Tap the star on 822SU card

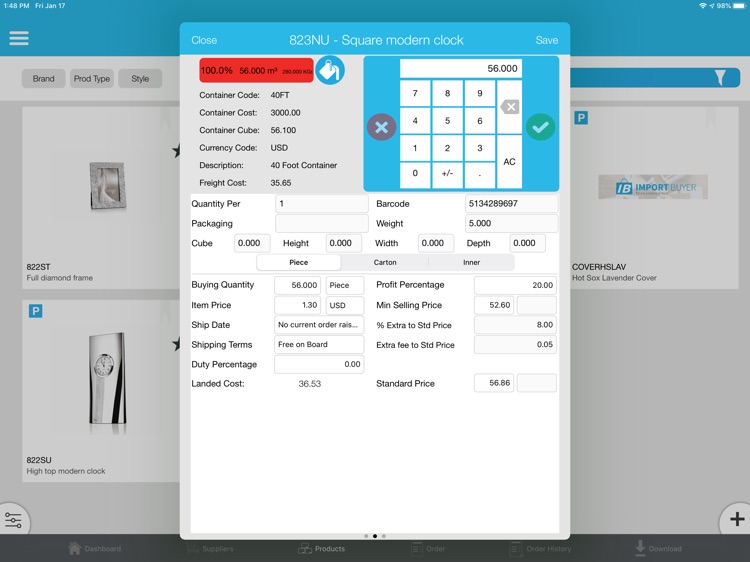[x=176, y=343]
